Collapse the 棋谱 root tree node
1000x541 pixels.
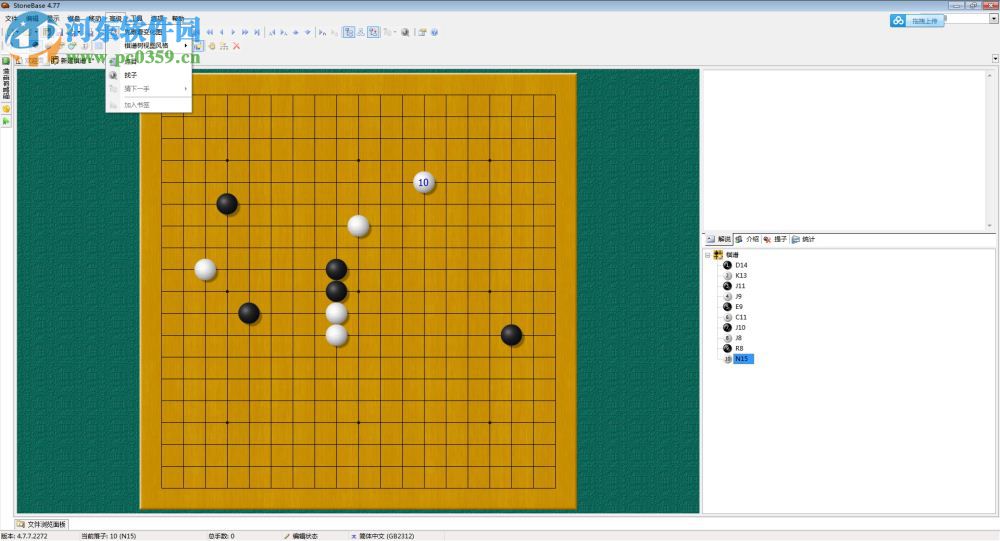pyautogui.click(x=707, y=255)
